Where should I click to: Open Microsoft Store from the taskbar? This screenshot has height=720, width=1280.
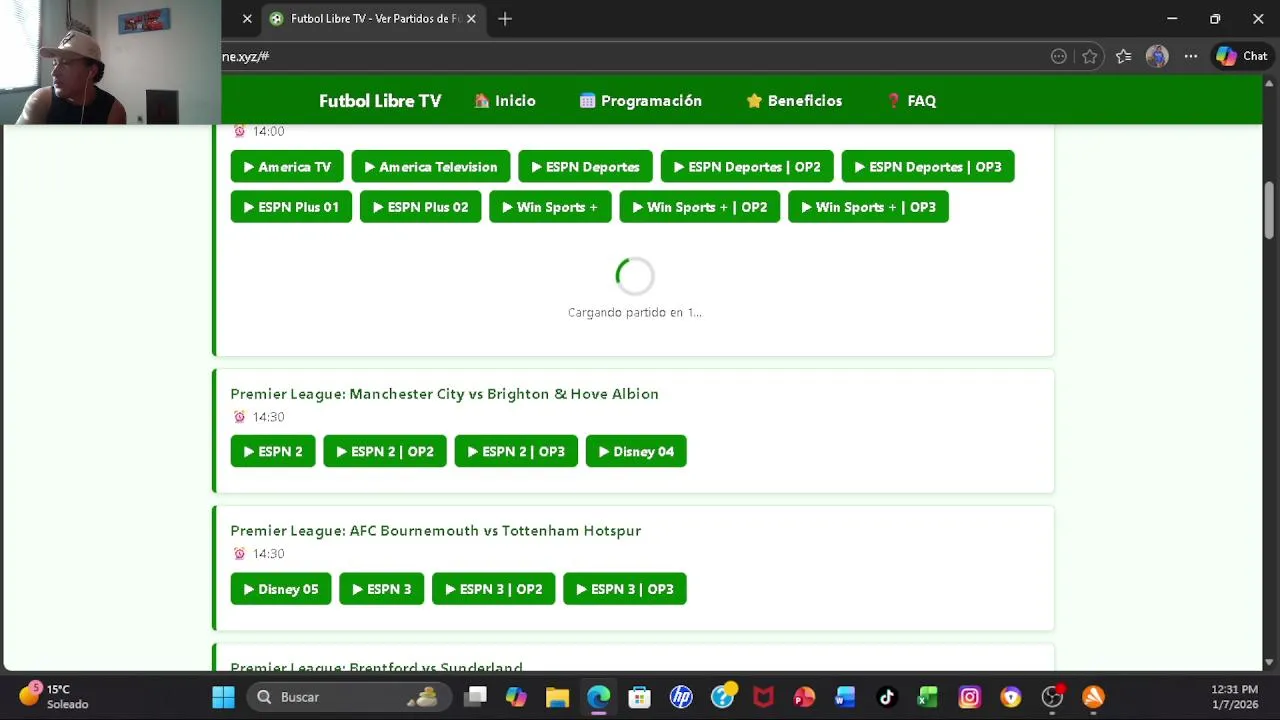639,697
